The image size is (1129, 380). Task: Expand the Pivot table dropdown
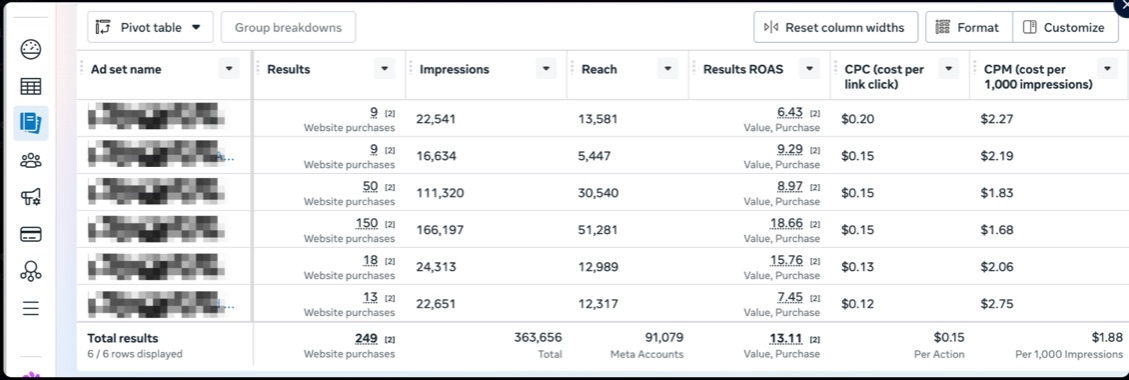tap(150, 27)
